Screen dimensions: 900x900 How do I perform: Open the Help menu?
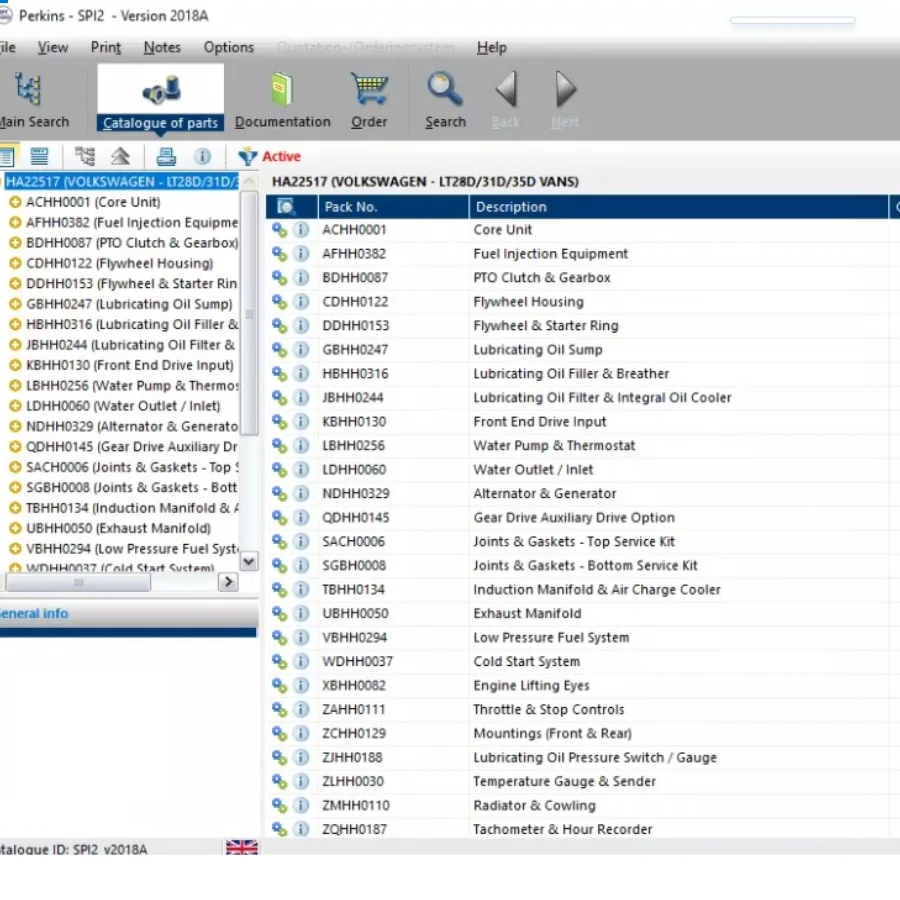[x=491, y=47]
